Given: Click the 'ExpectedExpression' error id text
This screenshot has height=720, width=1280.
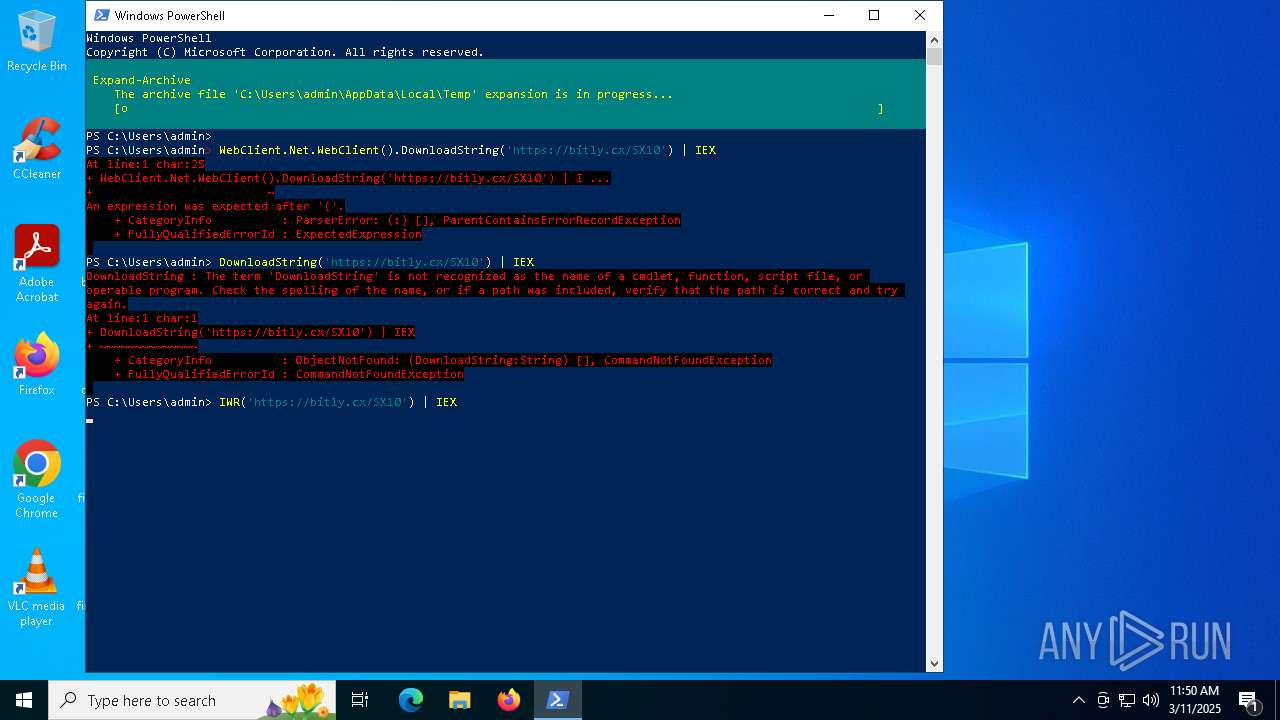Looking at the screenshot, I should pos(358,234).
